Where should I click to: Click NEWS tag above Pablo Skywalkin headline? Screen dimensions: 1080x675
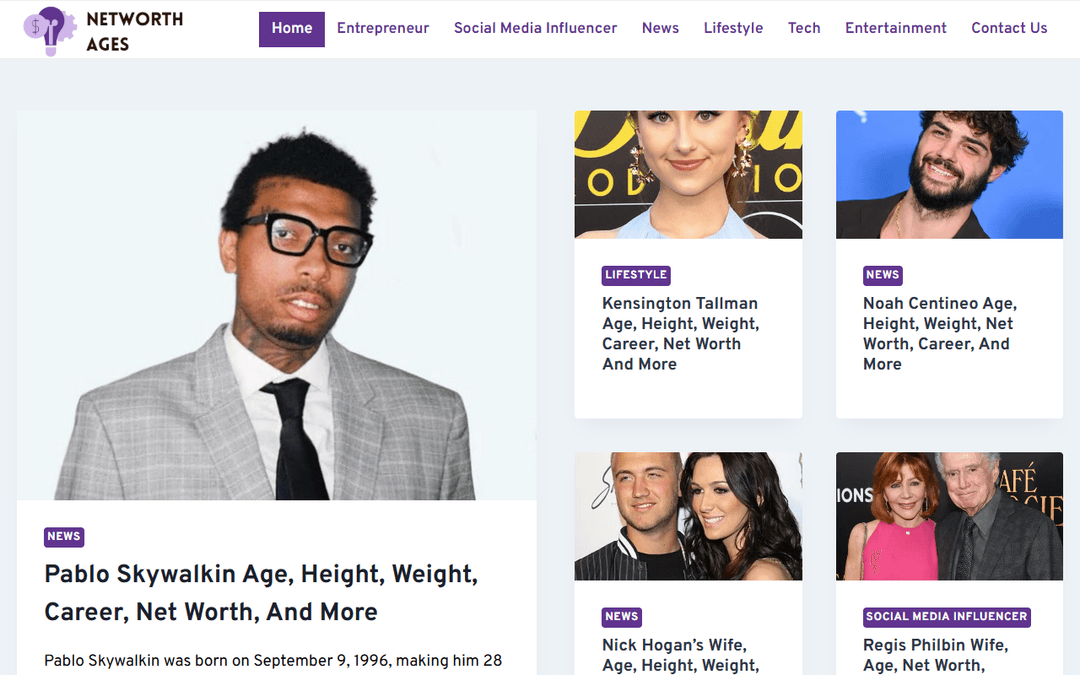(64, 537)
